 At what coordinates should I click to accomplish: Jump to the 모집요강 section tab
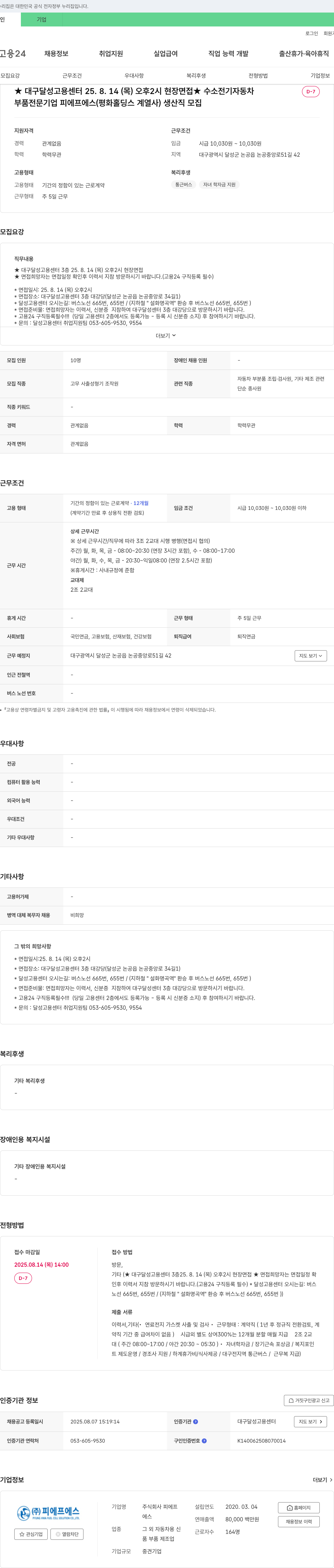pos(10,76)
